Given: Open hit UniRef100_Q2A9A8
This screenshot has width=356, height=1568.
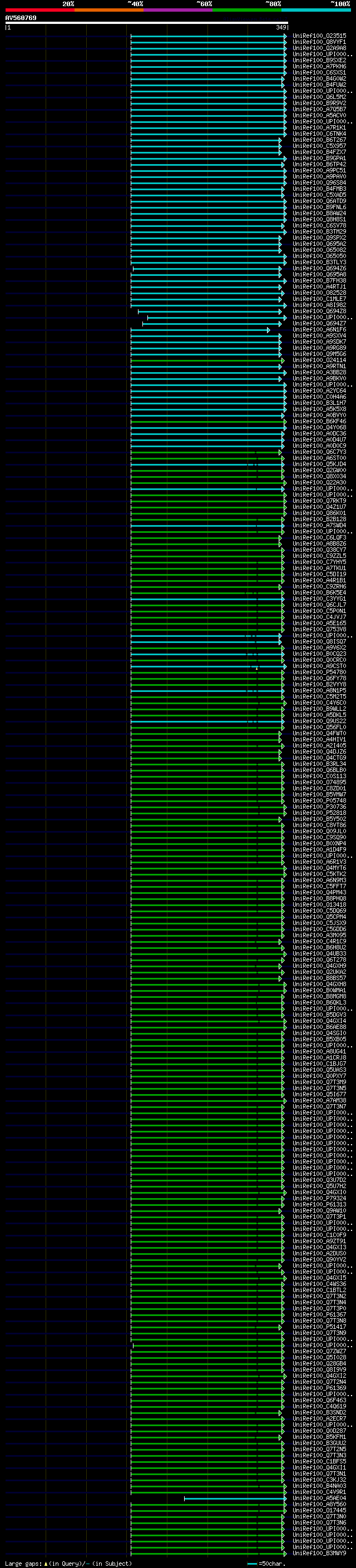Looking at the screenshot, I should (319, 48).
